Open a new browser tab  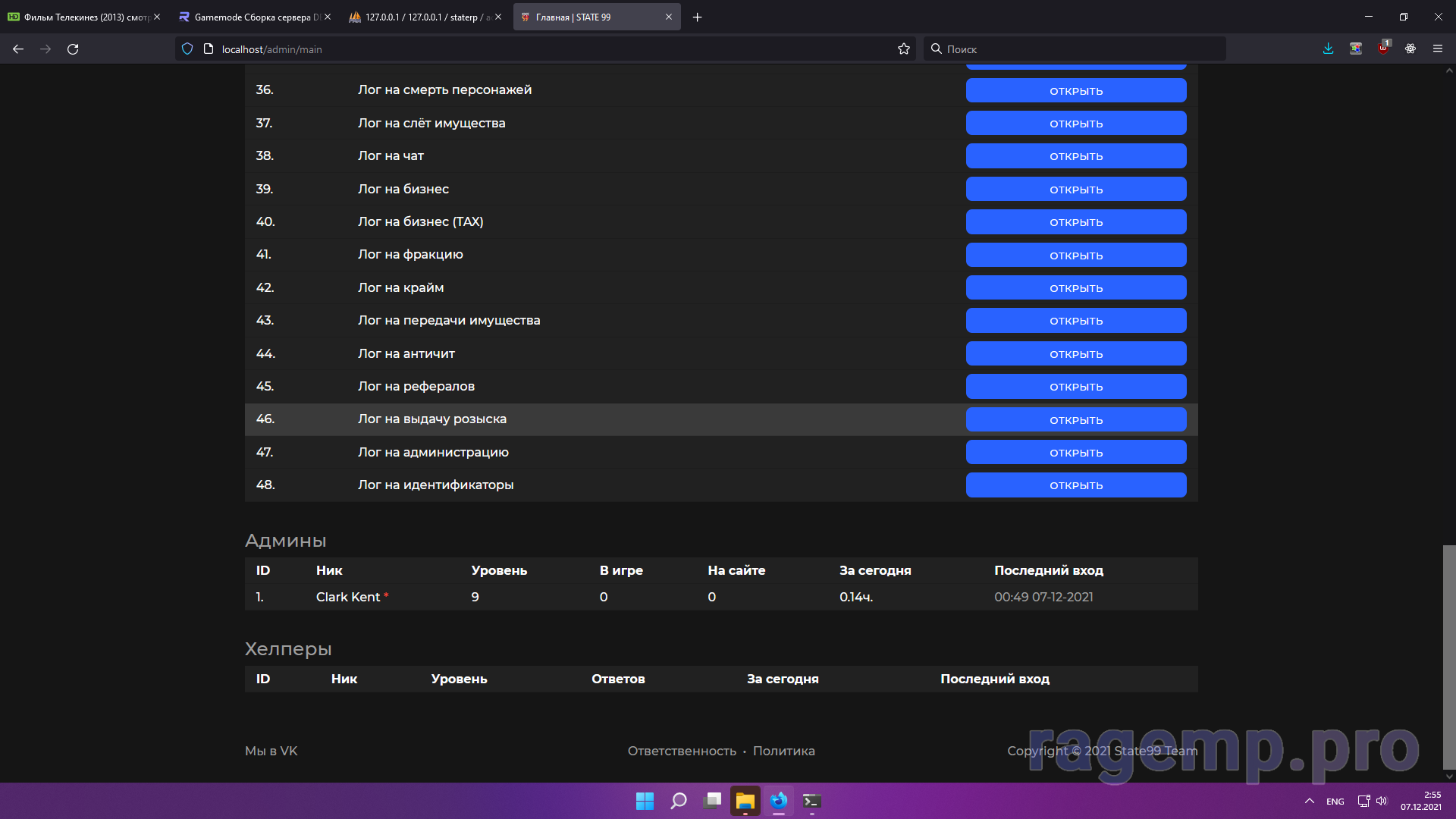point(697,17)
